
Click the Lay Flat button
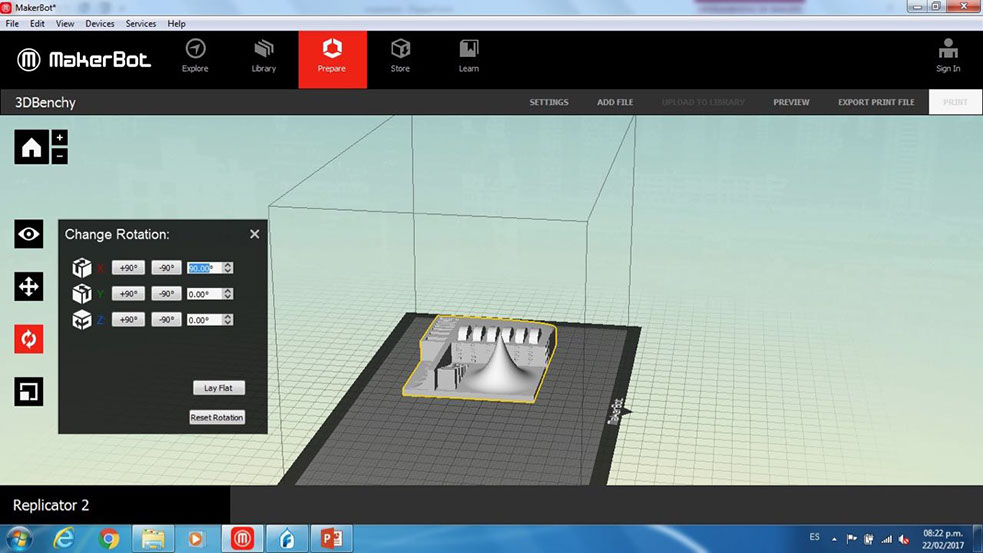click(x=218, y=388)
